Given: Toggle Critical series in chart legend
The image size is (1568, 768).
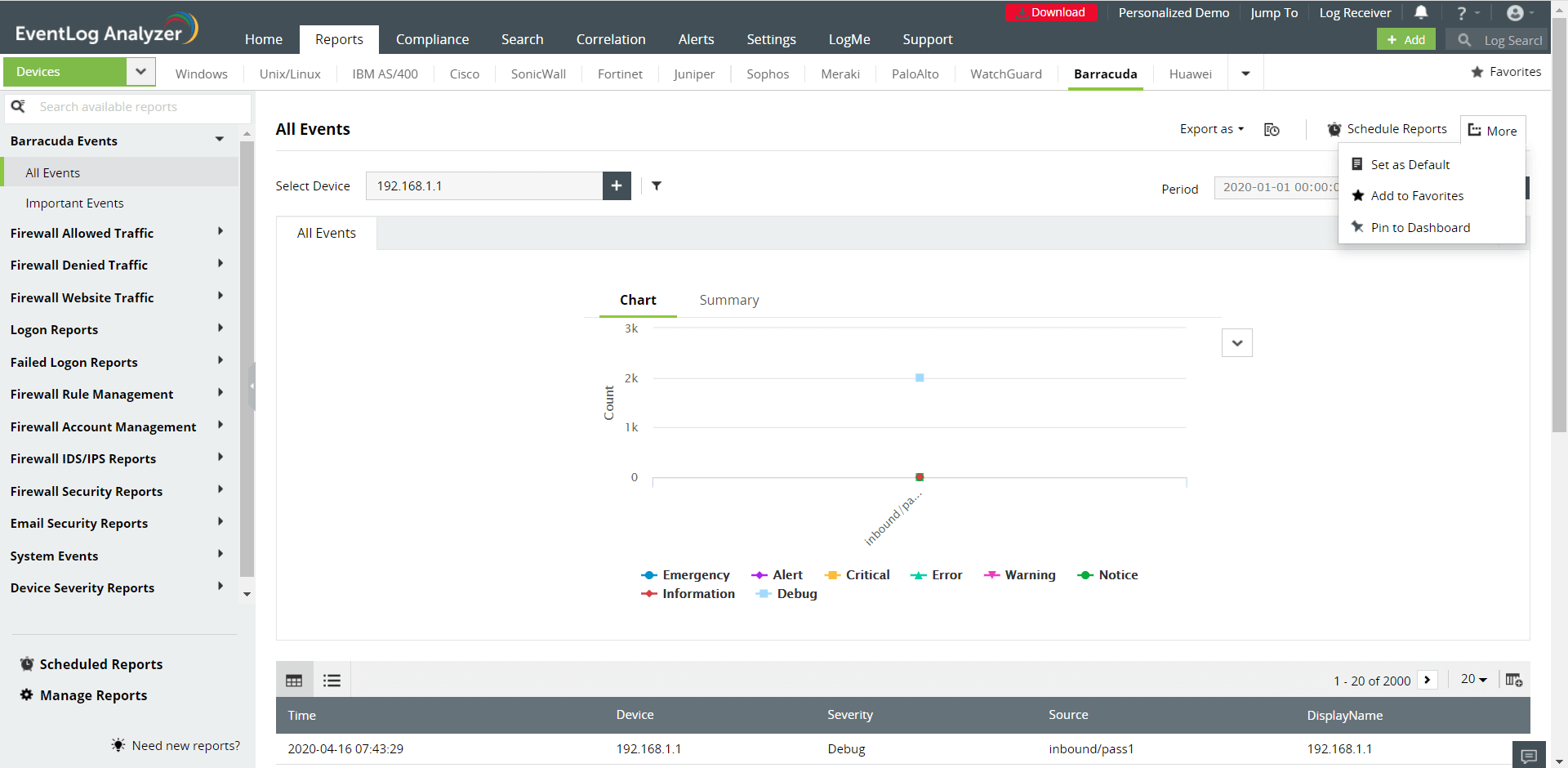Looking at the screenshot, I should click(x=857, y=575).
